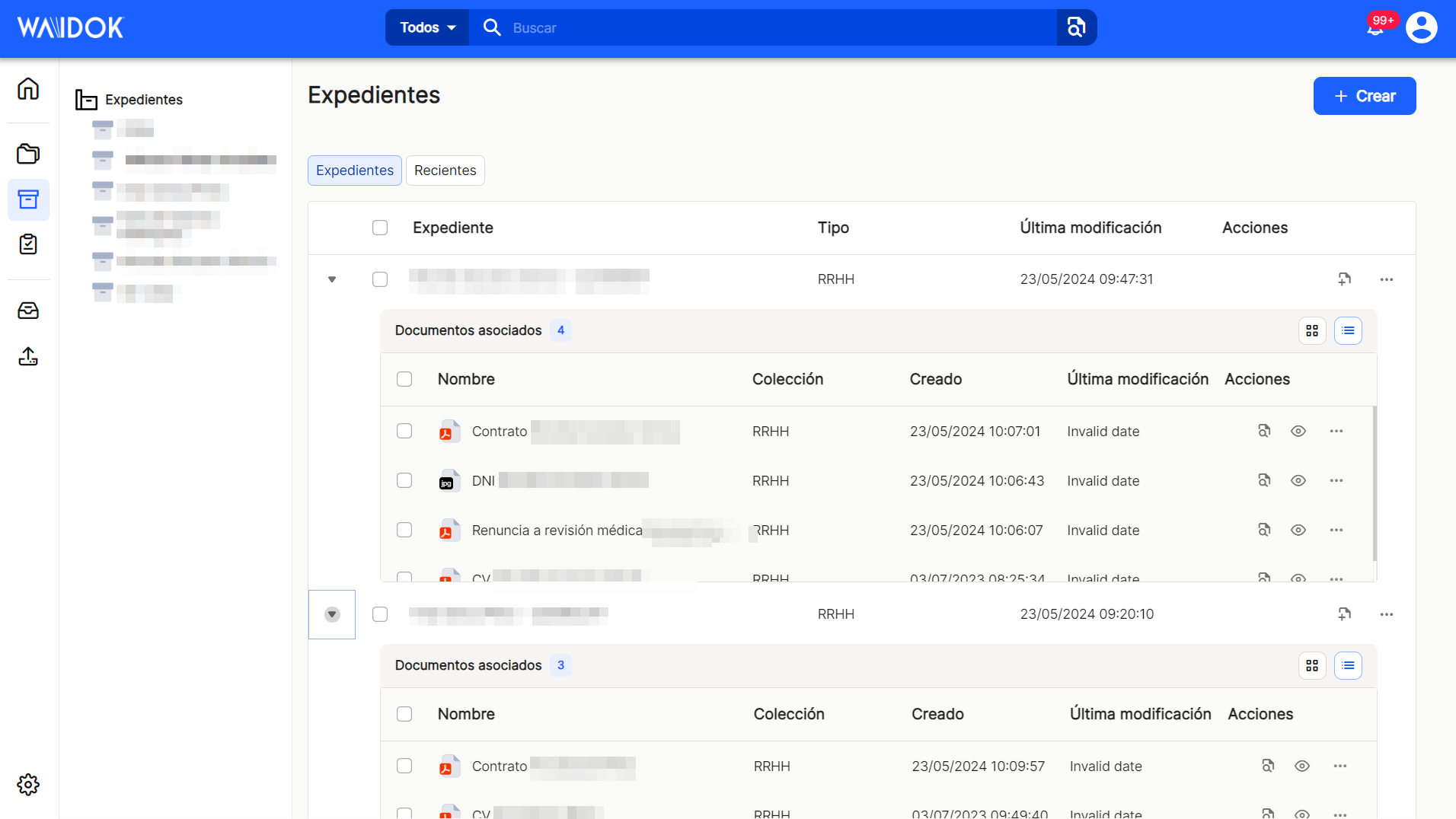The height and width of the screenshot is (819, 1456).
Task: Toggle select-all checkbox in first Nombre header
Action: pos(404,379)
